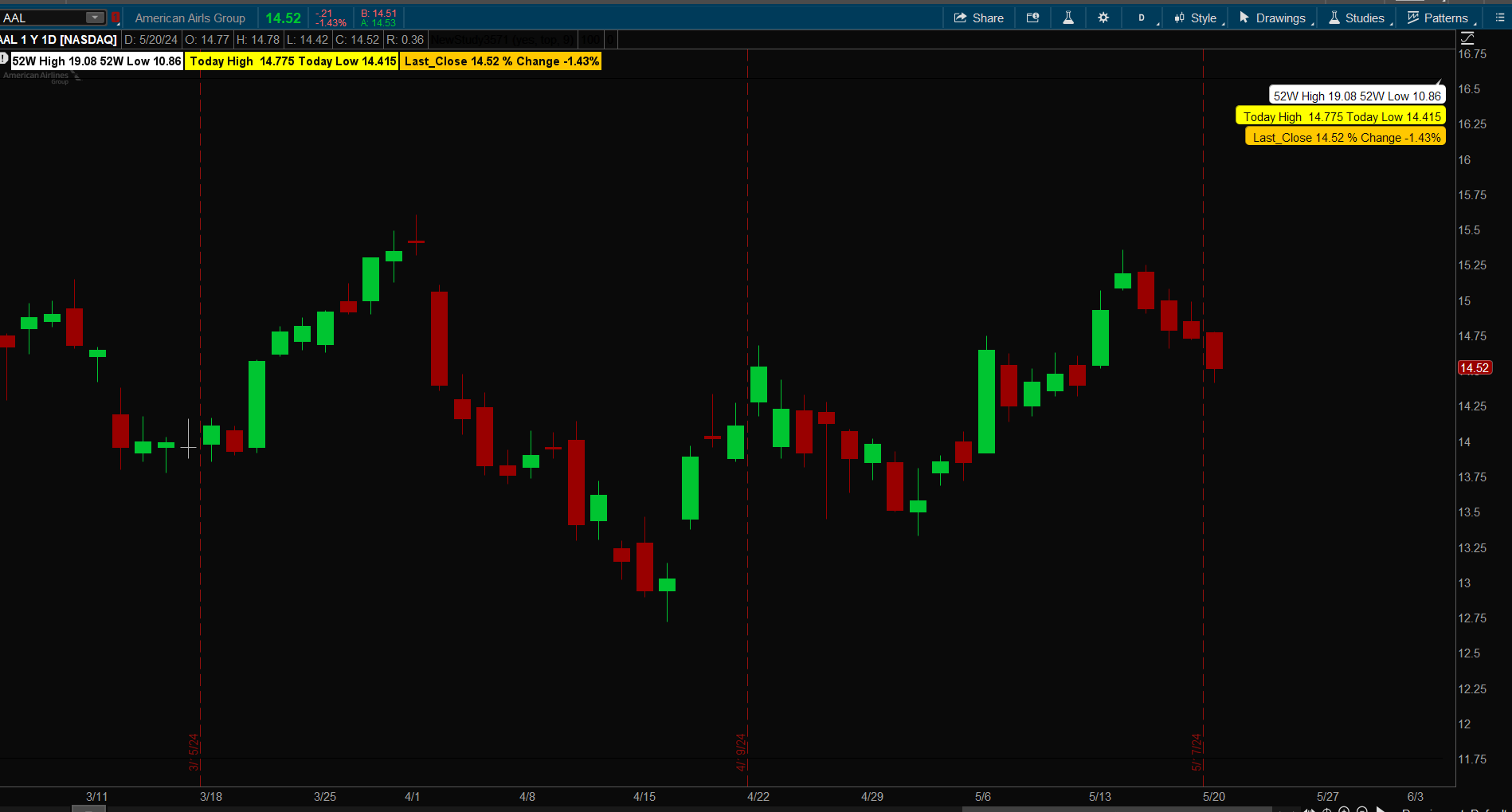Open the Drawings menu
This screenshot has height=812, width=1512.
pyautogui.click(x=1273, y=18)
